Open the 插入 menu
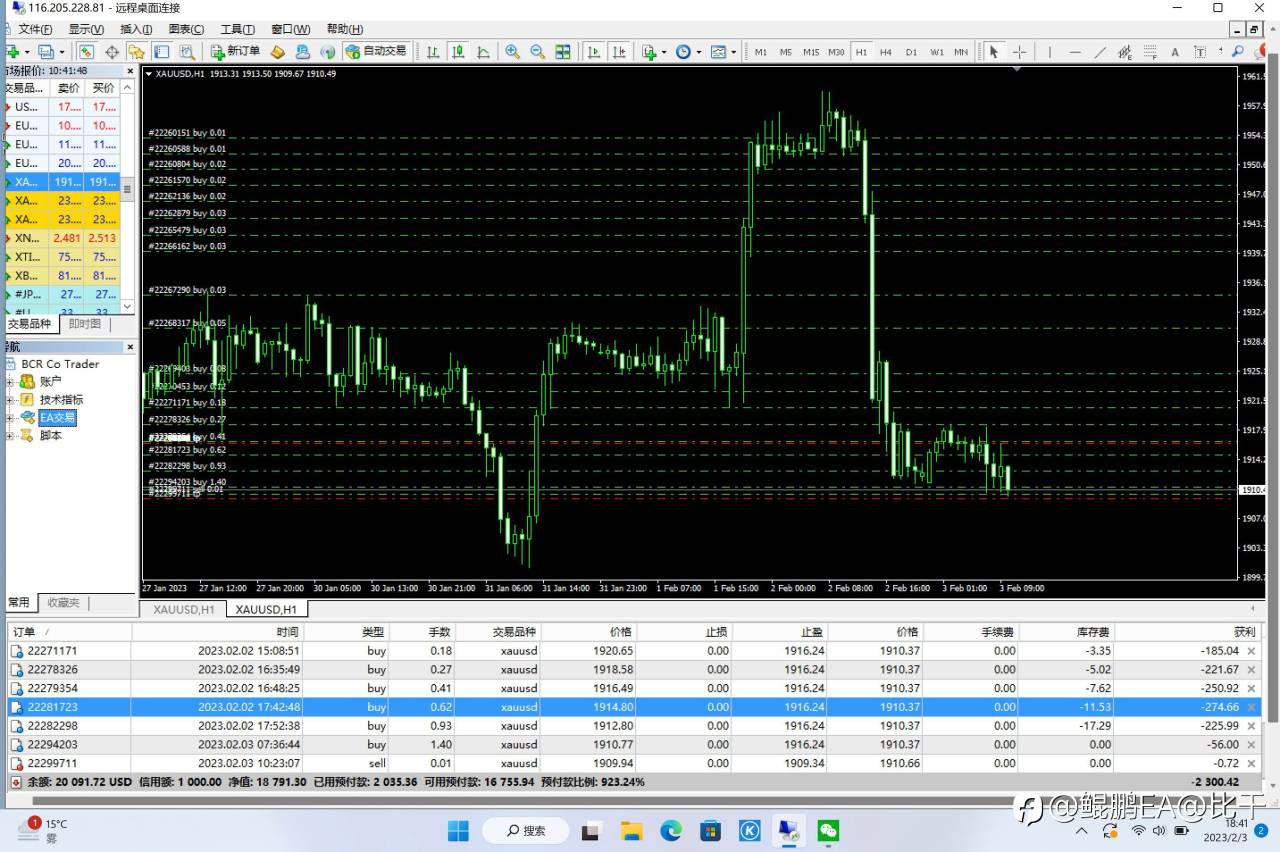 [x=136, y=29]
